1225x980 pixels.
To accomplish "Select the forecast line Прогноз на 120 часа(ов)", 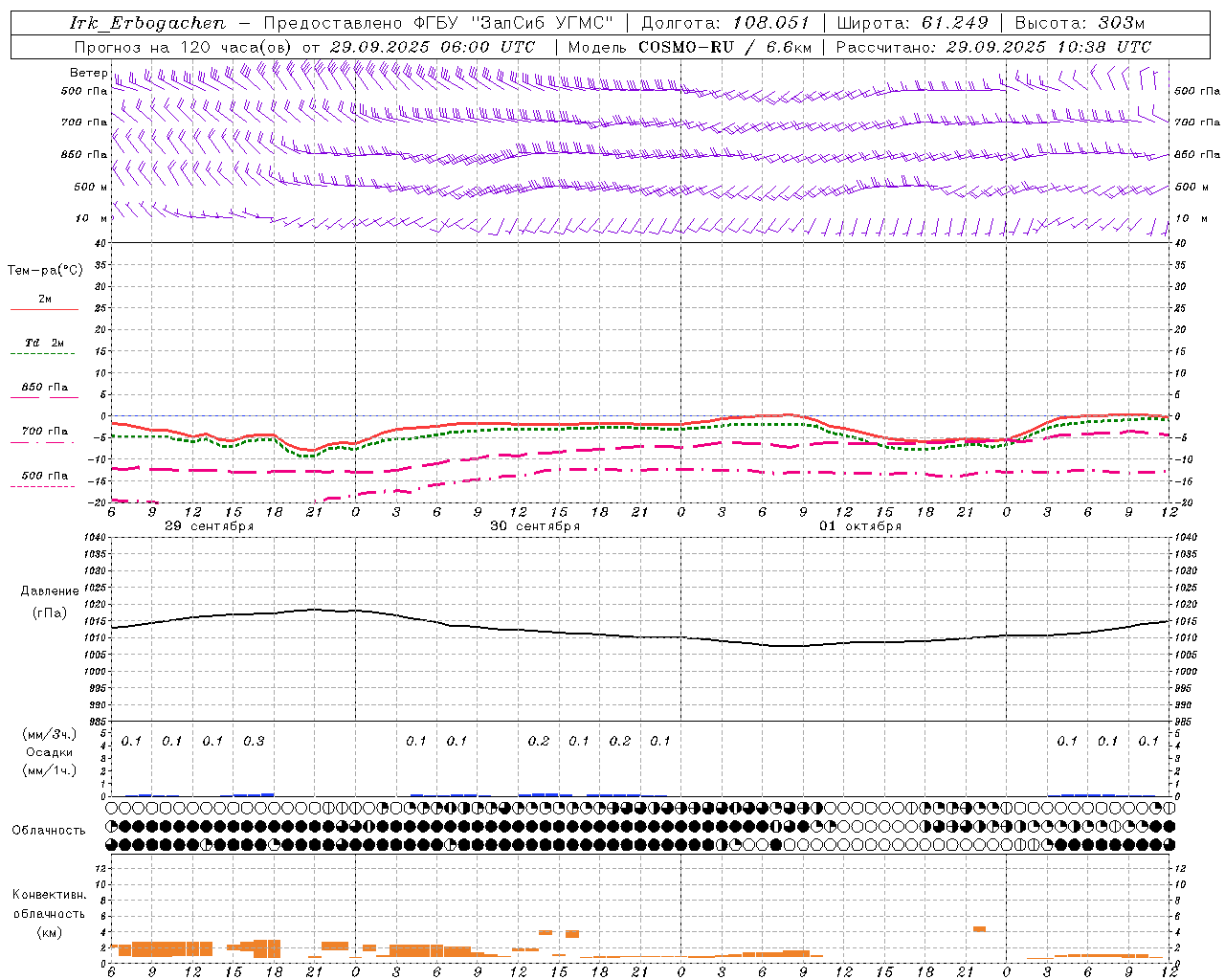I will pyautogui.click(x=184, y=47).
